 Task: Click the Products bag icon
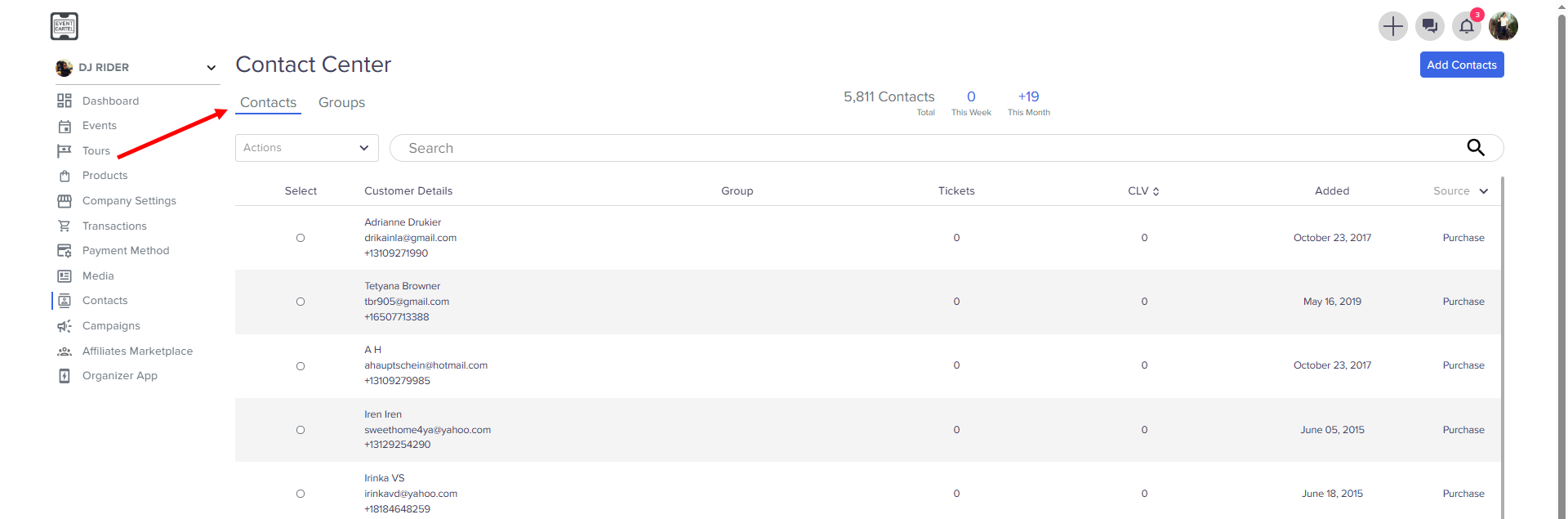click(x=65, y=176)
